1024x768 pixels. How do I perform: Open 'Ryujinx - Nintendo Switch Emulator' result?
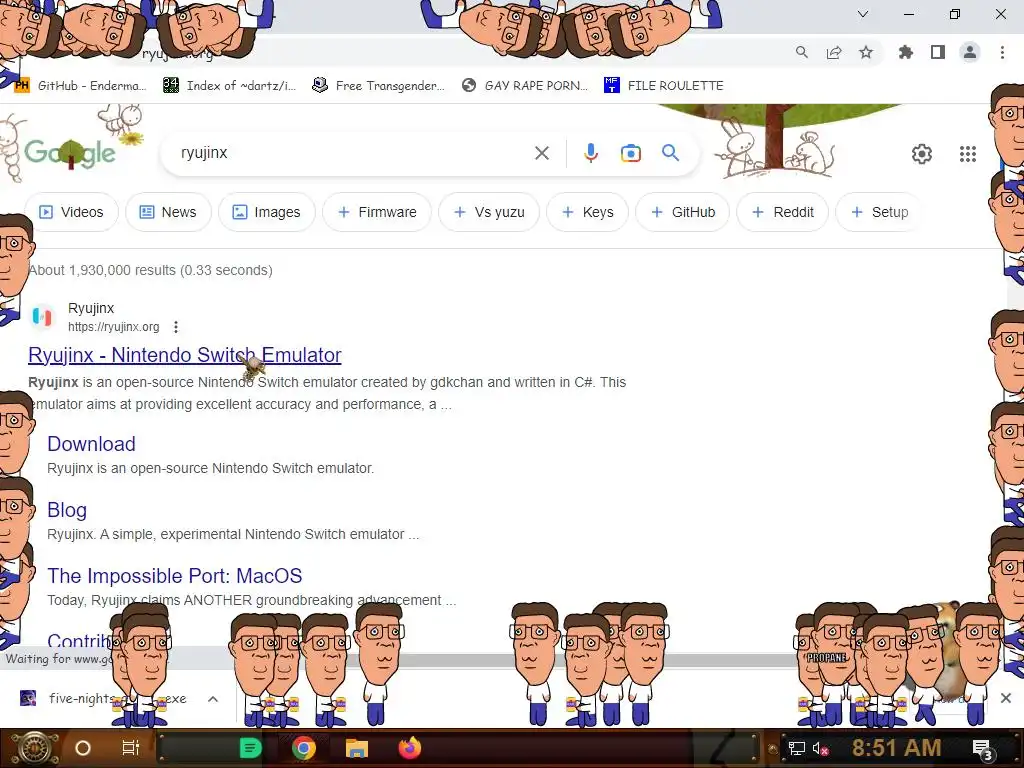point(185,355)
